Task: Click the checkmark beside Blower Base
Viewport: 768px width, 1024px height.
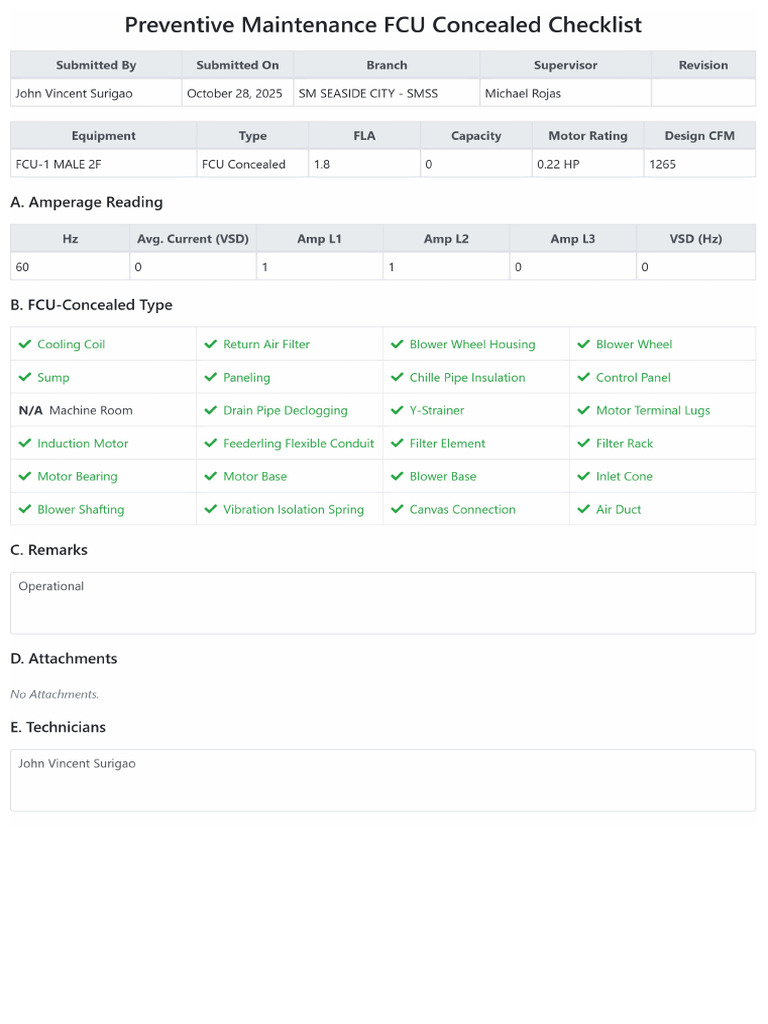Action: tap(397, 476)
